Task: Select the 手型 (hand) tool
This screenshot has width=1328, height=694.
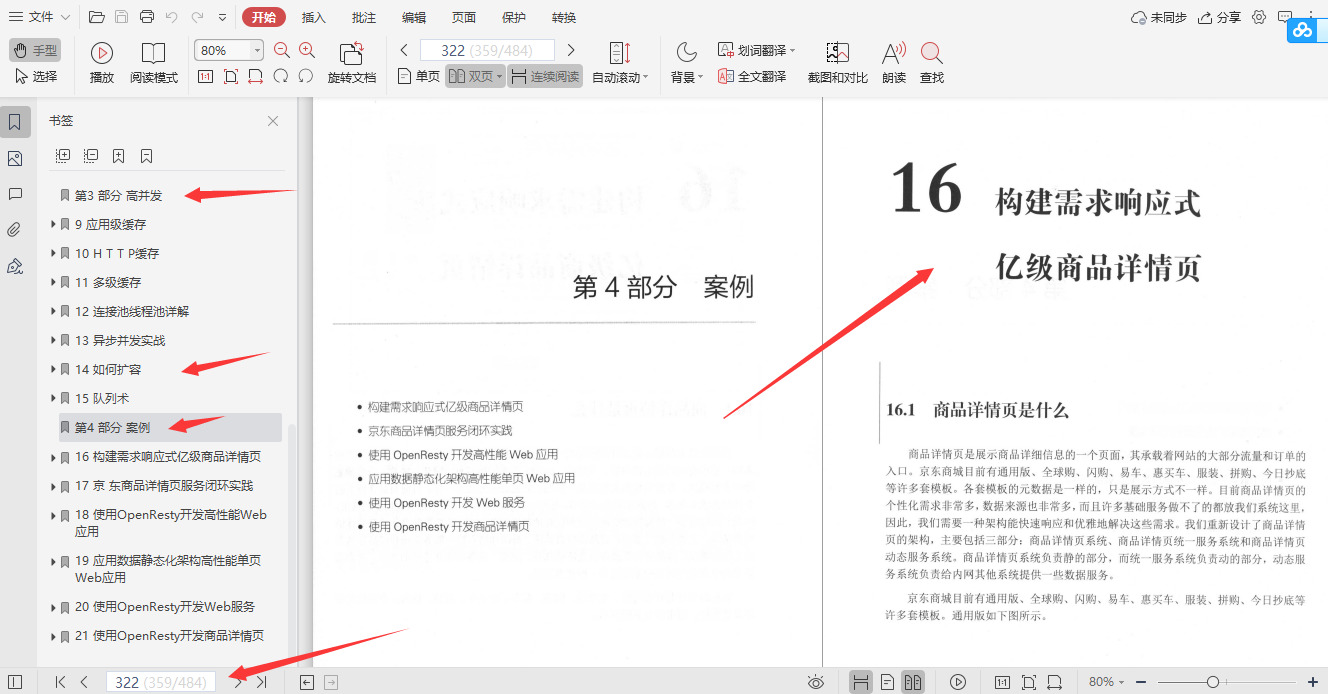Action: tap(35, 48)
